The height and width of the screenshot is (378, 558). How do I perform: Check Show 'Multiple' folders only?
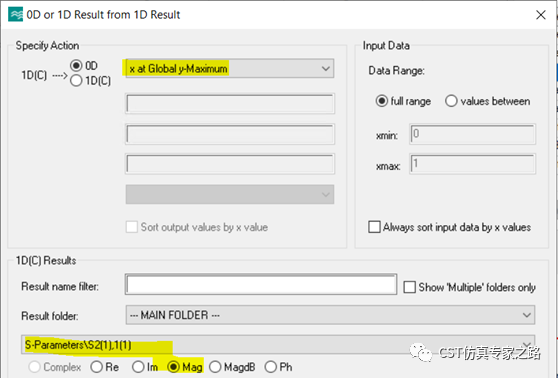coord(409,287)
